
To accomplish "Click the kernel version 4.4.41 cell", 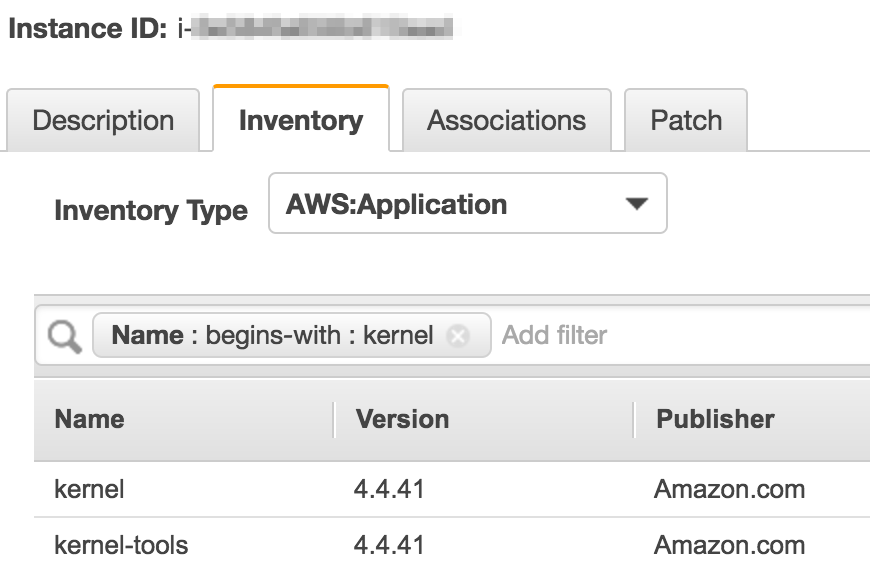I will [390, 490].
